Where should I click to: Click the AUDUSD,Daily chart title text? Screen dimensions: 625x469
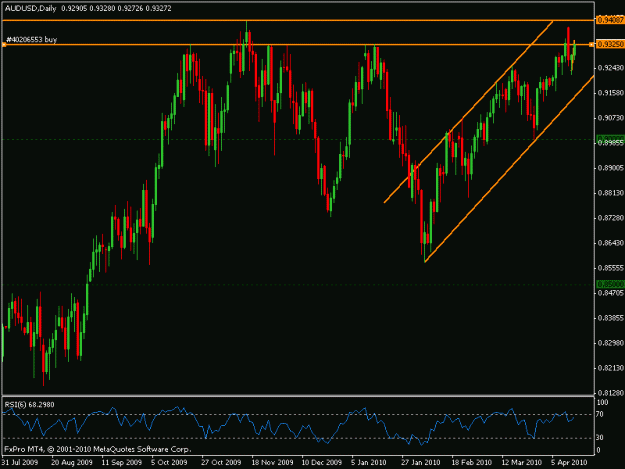point(31,8)
